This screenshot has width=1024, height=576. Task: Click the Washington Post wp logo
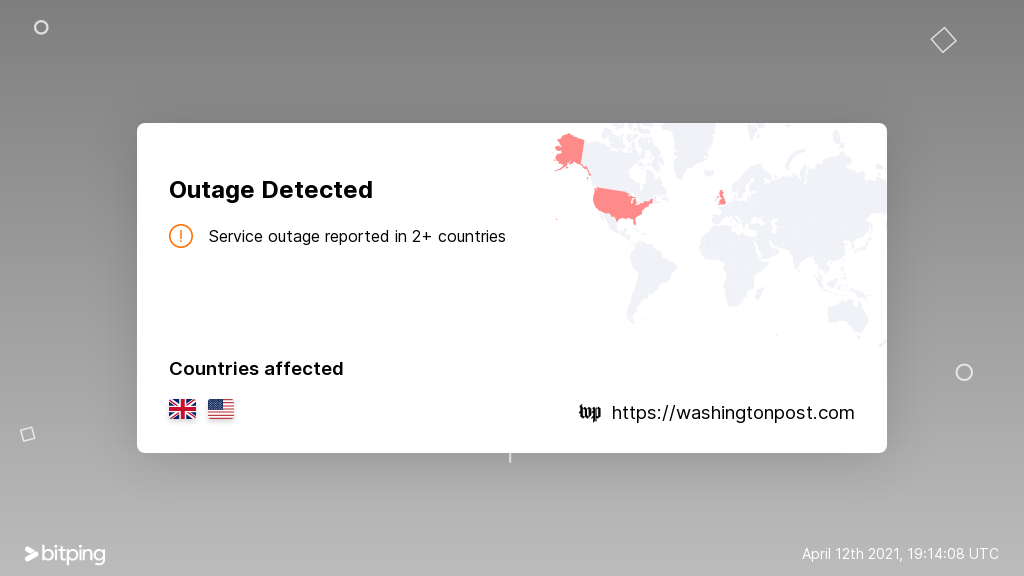coord(590,413)
